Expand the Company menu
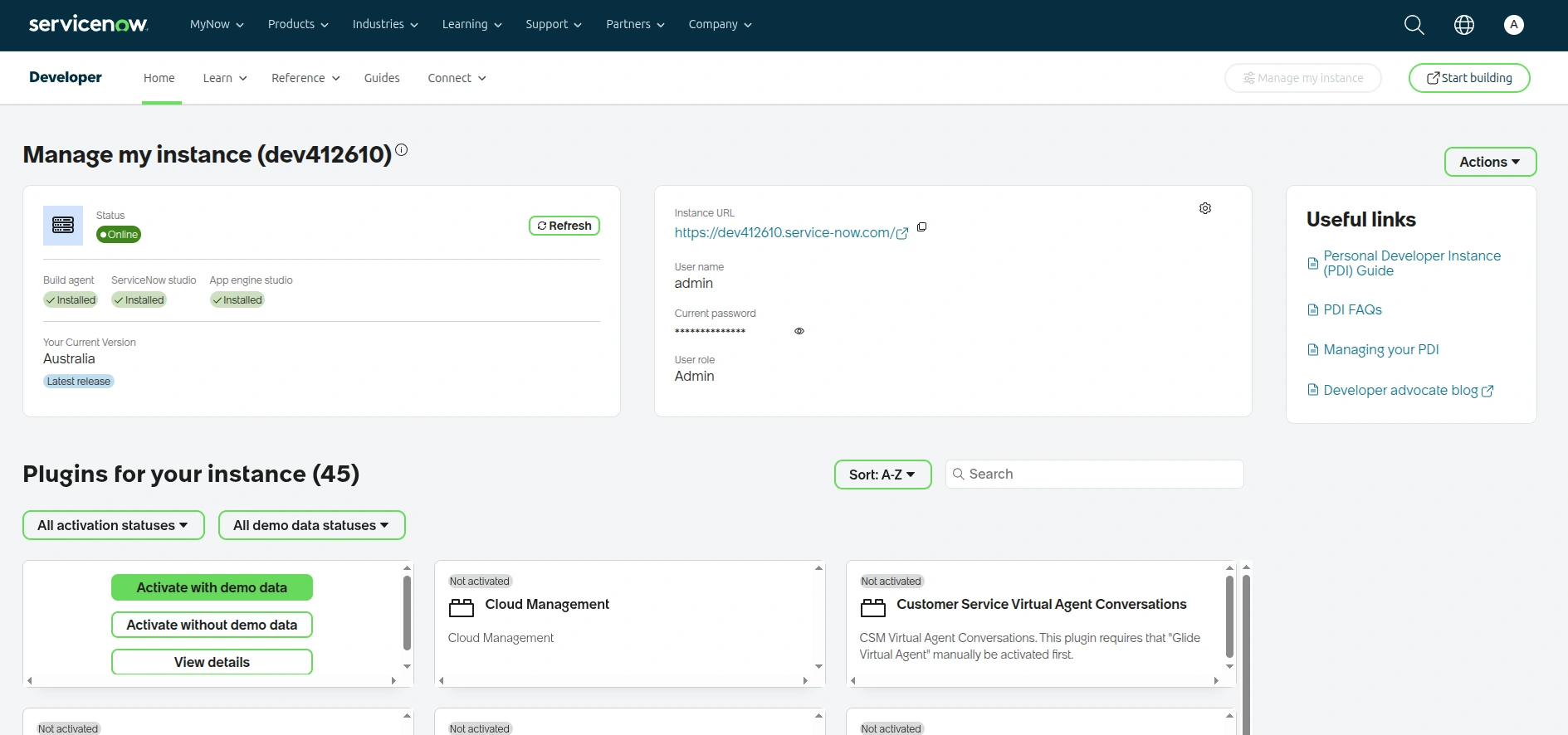 pos(720,25)
